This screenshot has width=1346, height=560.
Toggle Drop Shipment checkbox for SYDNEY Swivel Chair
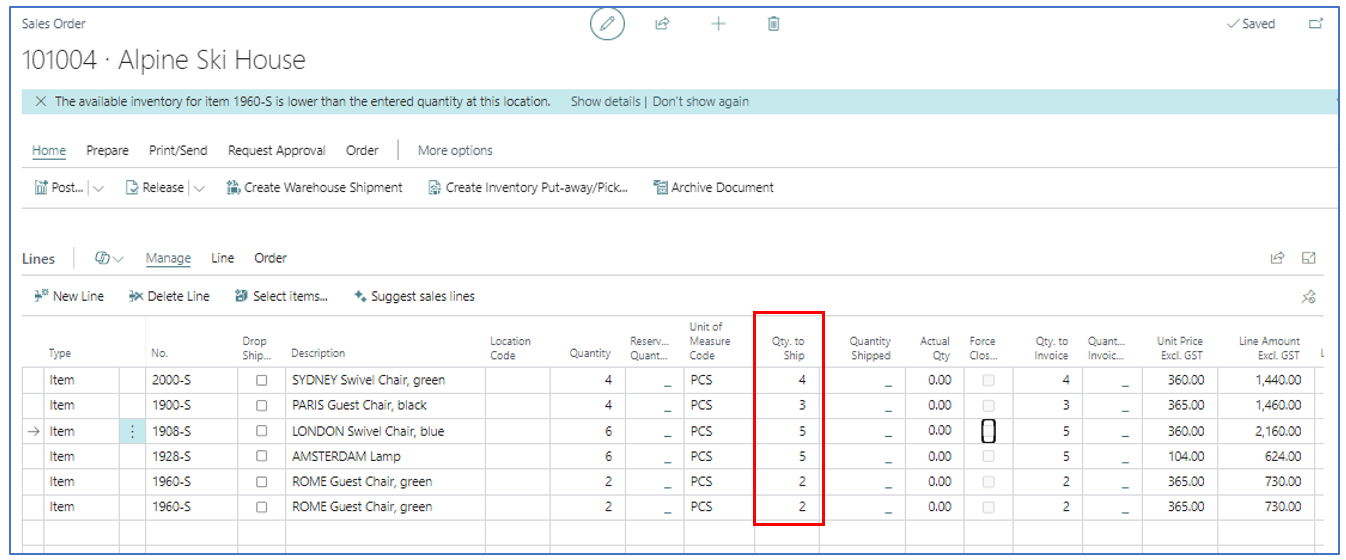262,380
